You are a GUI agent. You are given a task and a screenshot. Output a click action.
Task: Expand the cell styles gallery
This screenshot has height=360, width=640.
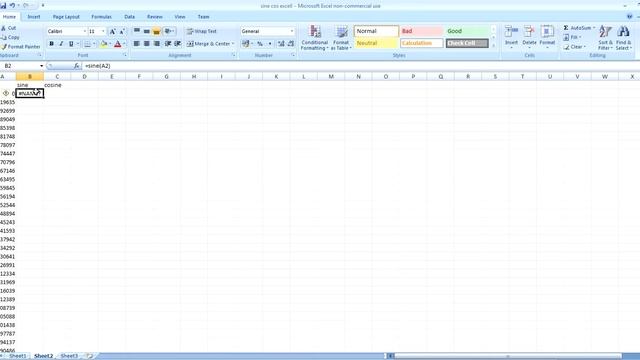pos(493,45)
